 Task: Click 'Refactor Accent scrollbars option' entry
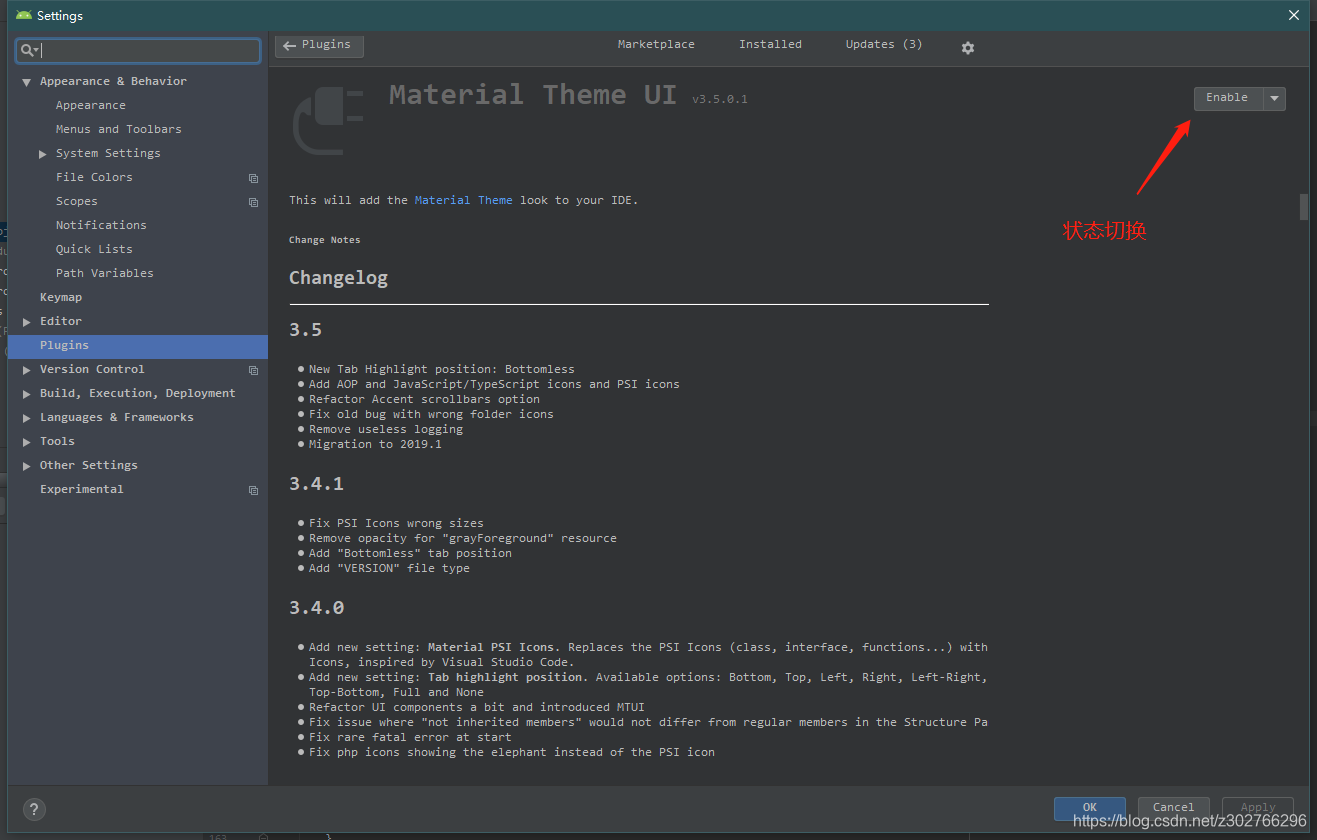424,399
